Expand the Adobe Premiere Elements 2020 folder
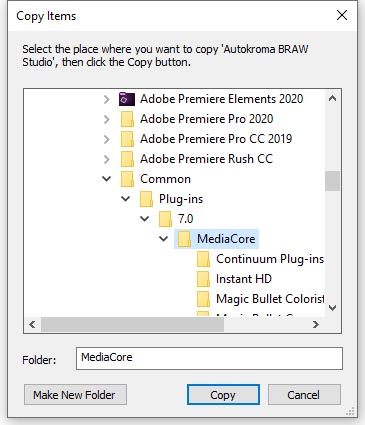The height and width of the screenshot is (425, 365). click(107, 99)
